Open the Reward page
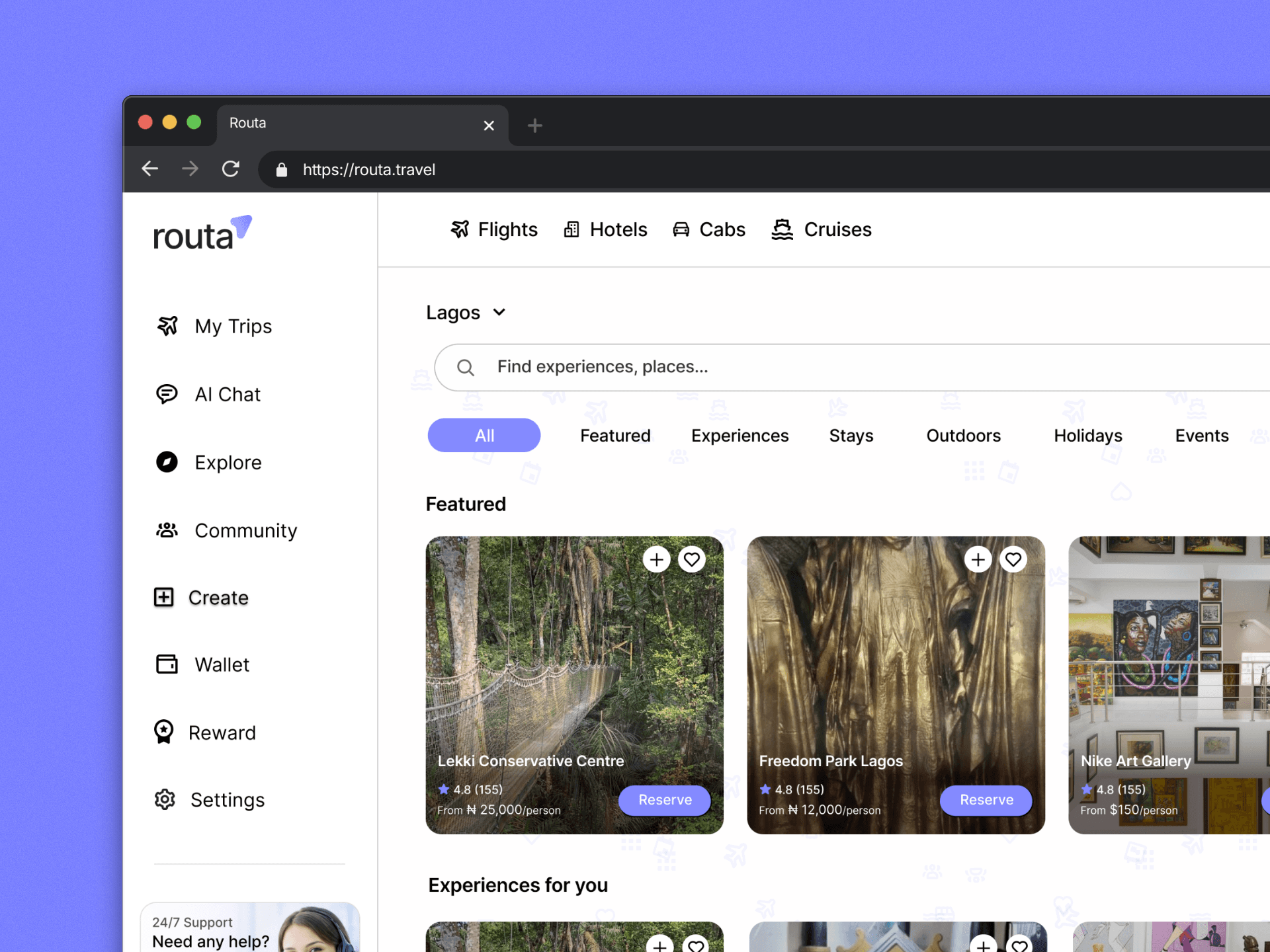The height and width of the screenshot is (952, 1270). [204, 733]
